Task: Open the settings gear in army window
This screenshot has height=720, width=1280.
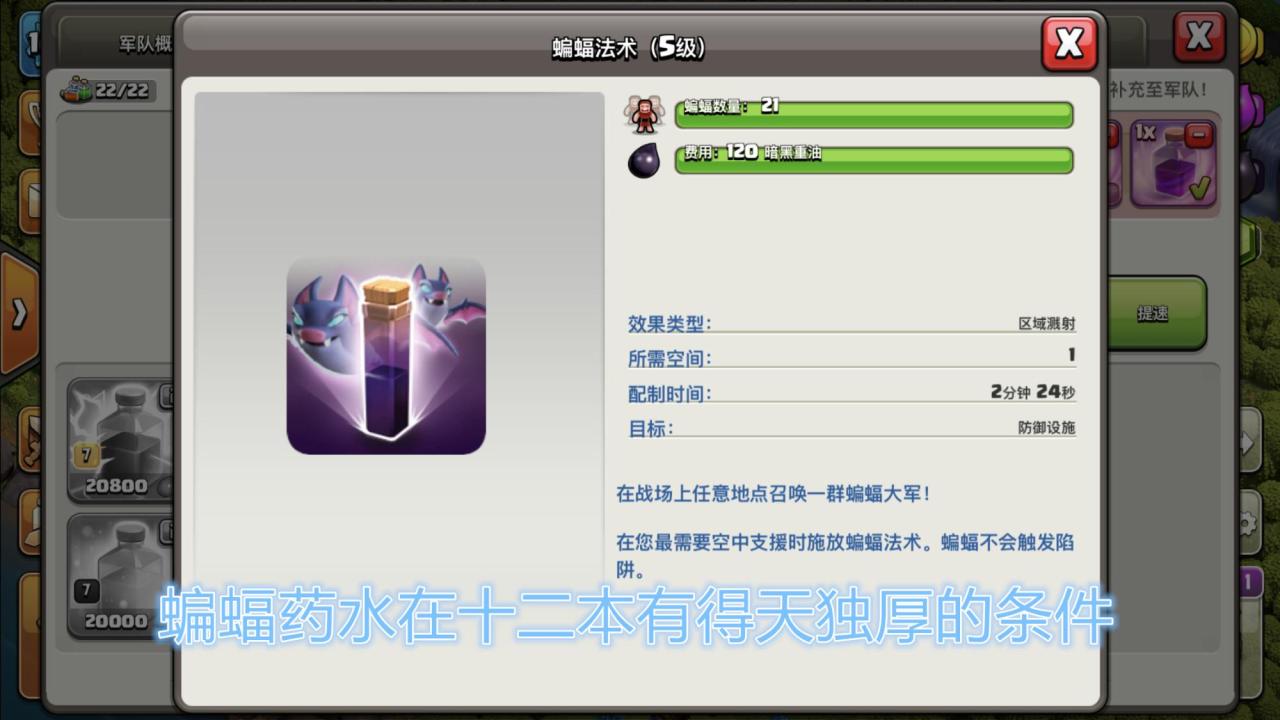Action: (1247, 522)
